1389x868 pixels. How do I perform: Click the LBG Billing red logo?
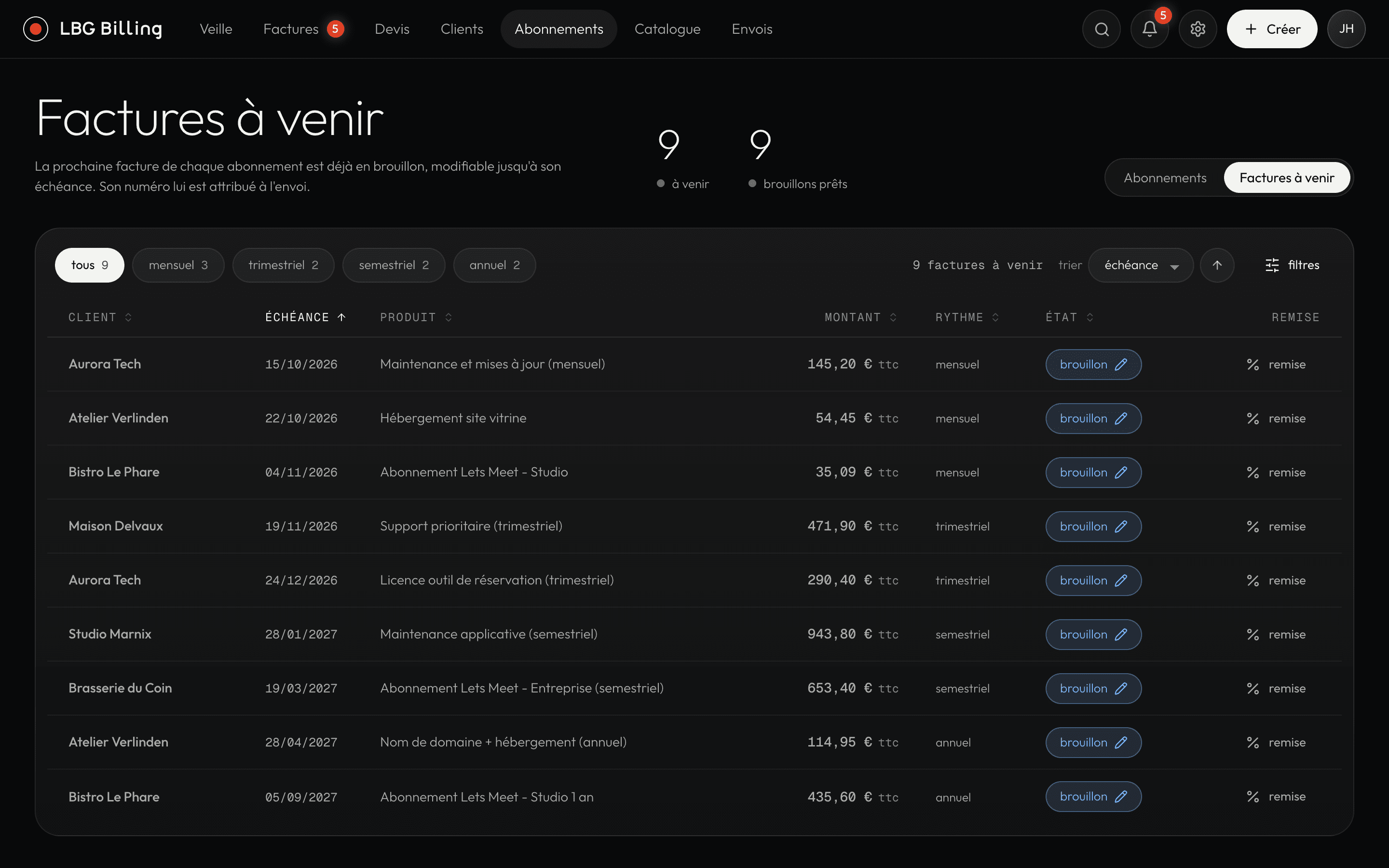point(36,29)
